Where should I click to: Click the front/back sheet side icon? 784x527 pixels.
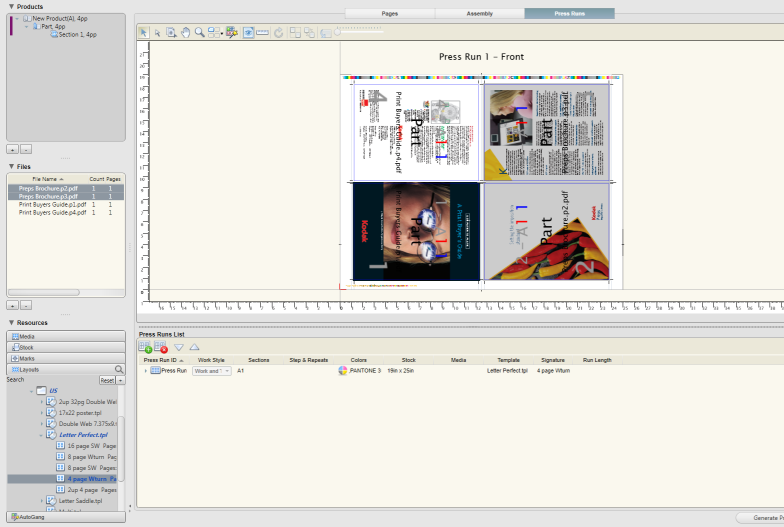(296, 32)
